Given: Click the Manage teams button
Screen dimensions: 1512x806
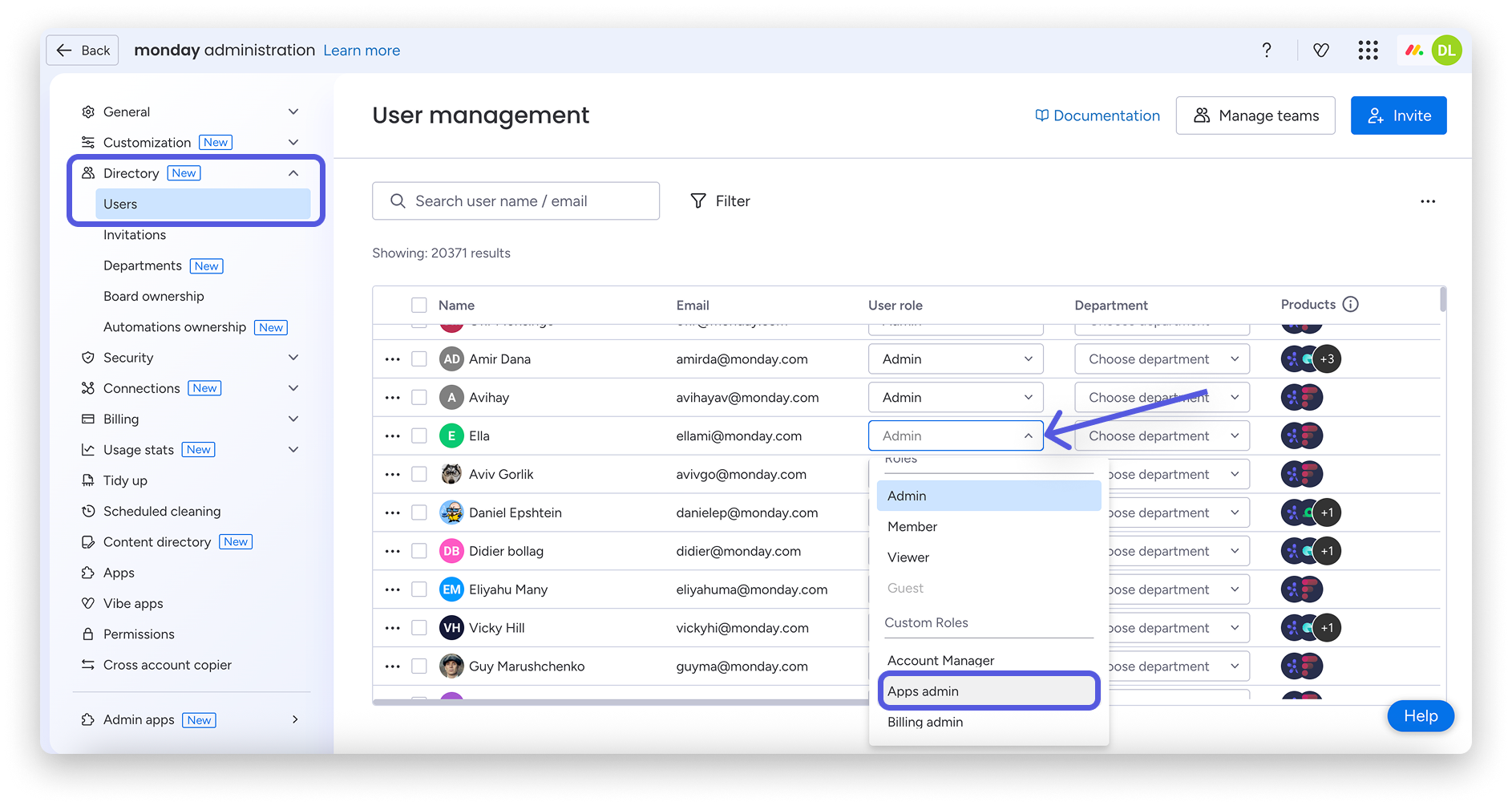Looking at the screenshot, I should pos(1255,115).
